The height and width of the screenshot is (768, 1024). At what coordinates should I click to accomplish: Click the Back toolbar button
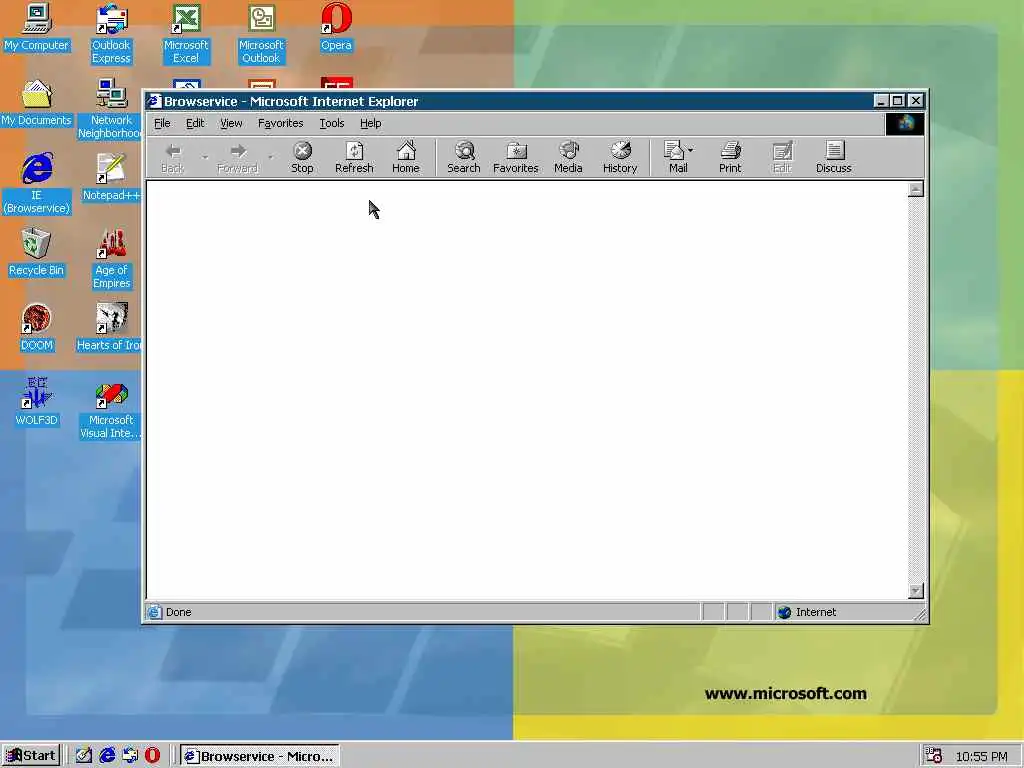coord(172,157)
